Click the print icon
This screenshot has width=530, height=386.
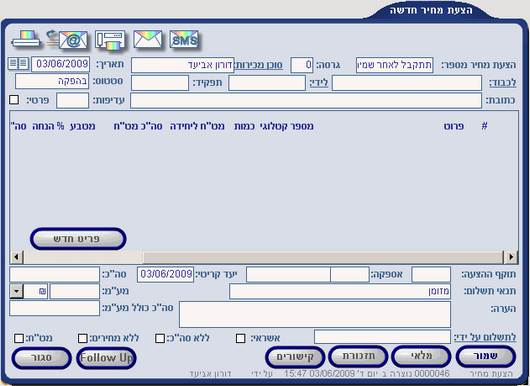pyautogui.click(x=26, y=40)
